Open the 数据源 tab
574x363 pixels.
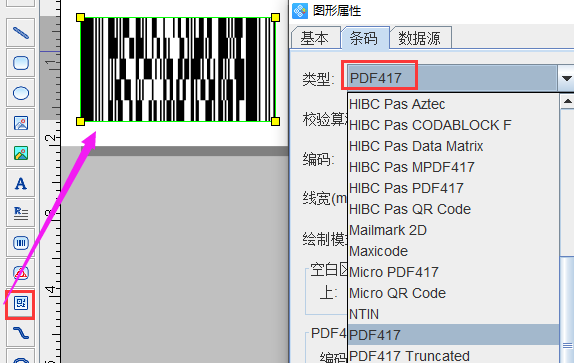click(420, 38)
